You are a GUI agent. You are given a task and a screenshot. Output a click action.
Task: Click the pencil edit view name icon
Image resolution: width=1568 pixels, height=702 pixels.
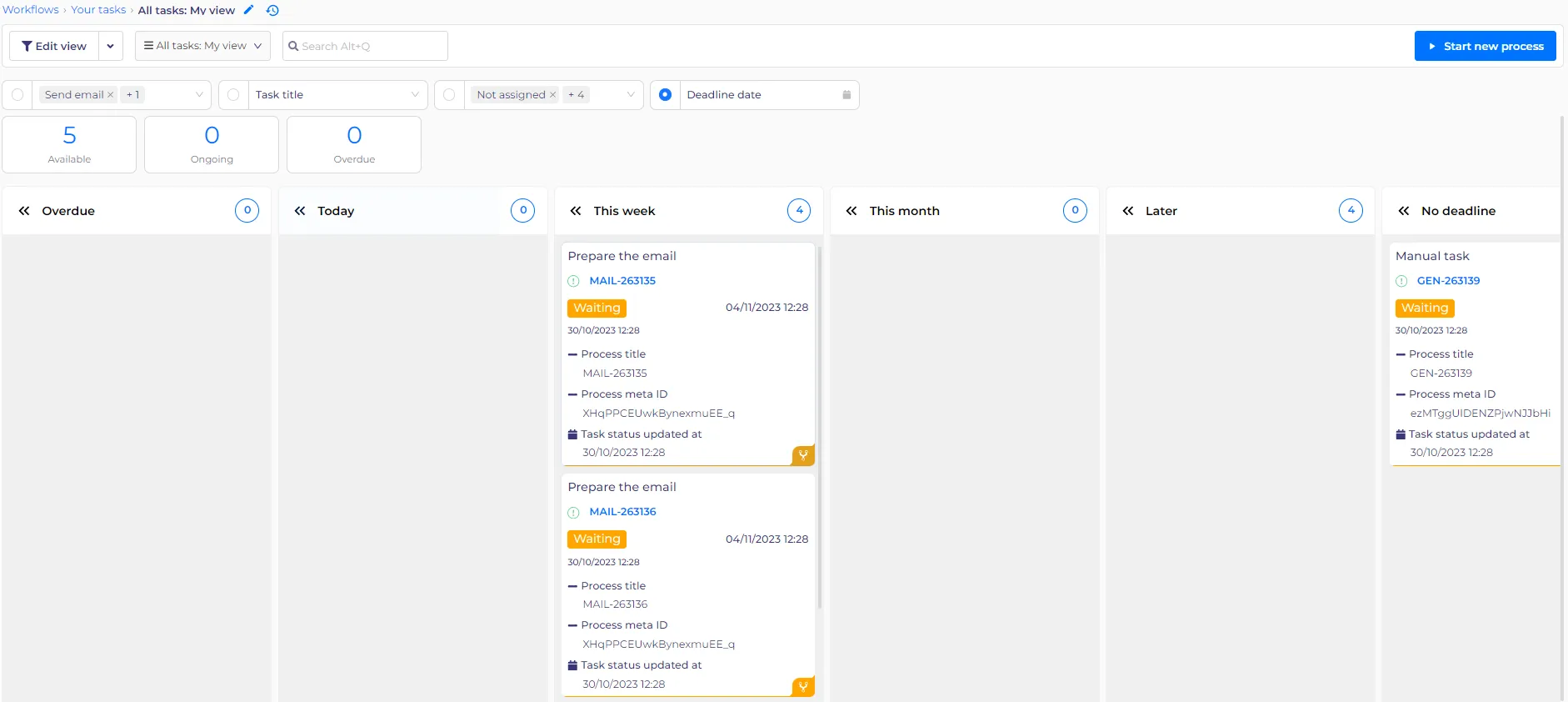(248, 10)
